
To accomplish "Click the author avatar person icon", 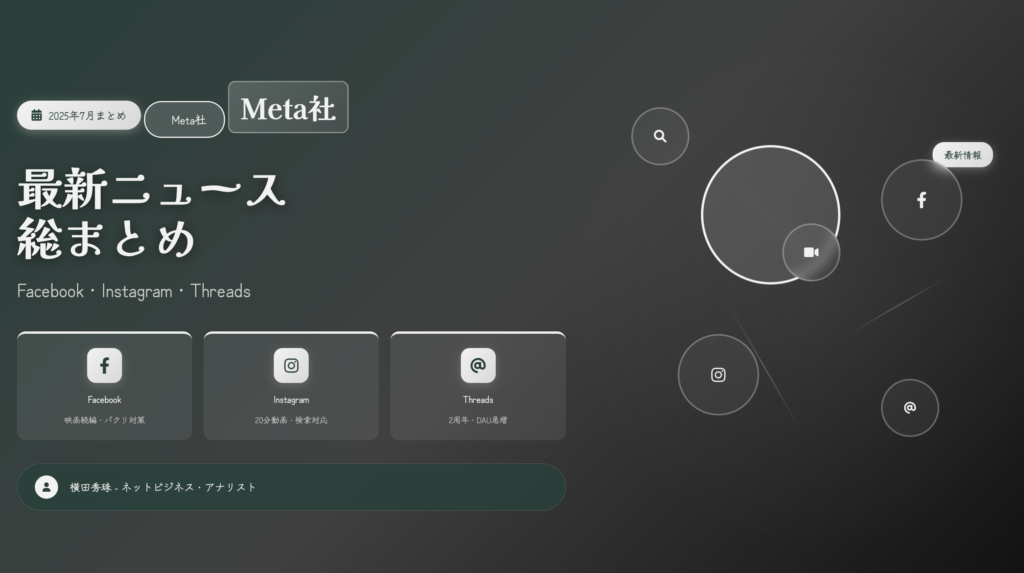I will [x=46, y=487].
